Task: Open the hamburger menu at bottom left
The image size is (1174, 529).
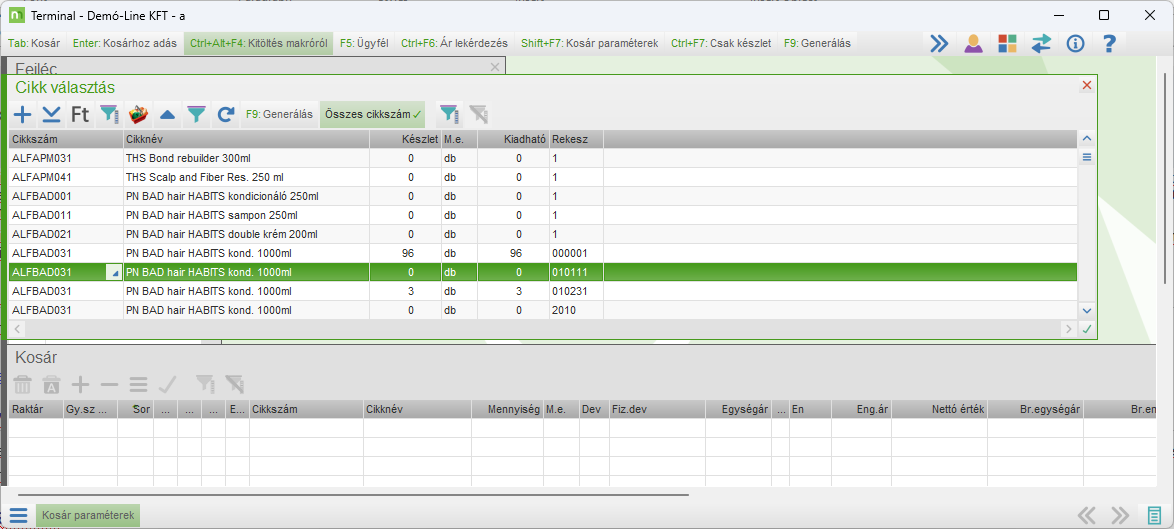Action: pyautogui.click(x=19, y=516)
